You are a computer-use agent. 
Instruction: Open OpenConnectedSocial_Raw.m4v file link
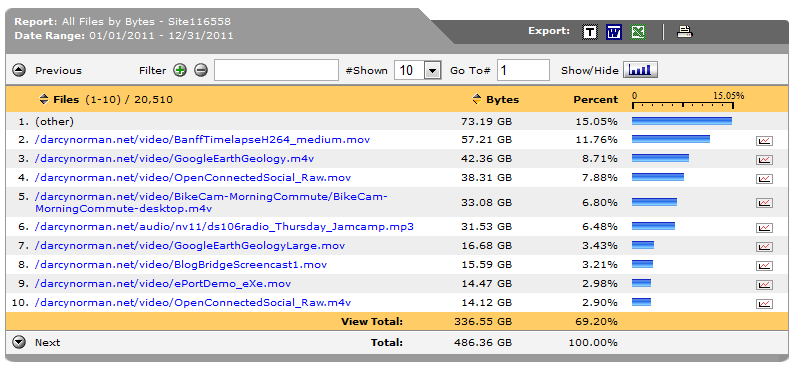click(x=193, y=303)
